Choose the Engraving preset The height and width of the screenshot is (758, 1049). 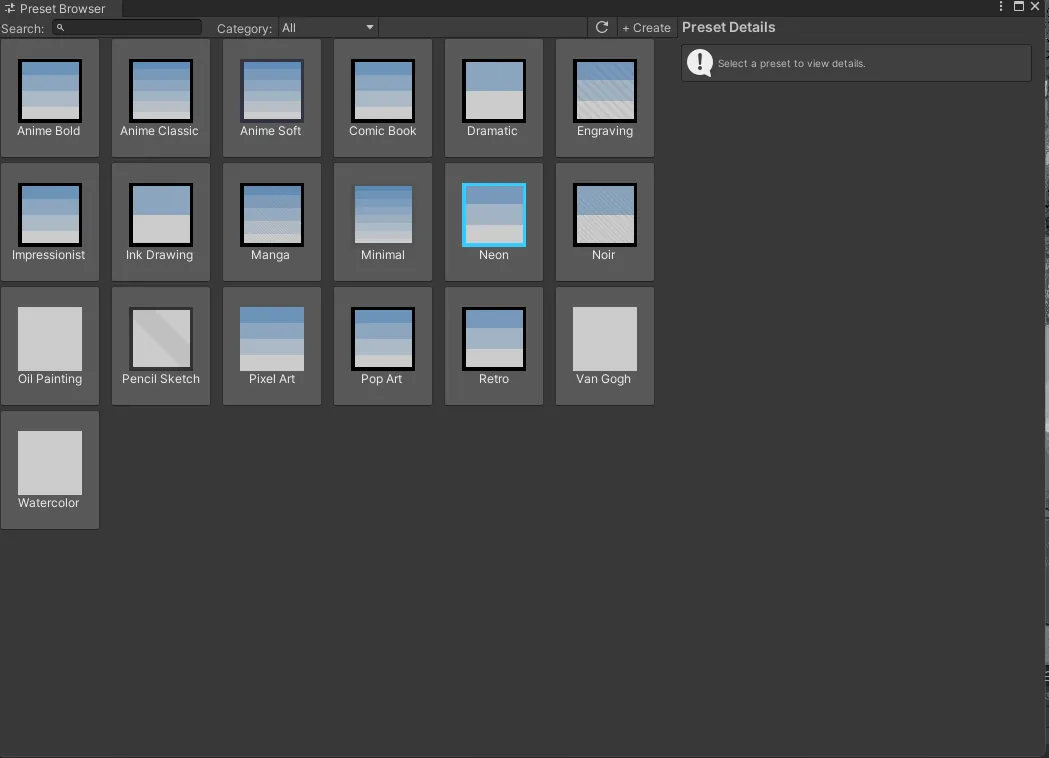[x=605, y=90]
